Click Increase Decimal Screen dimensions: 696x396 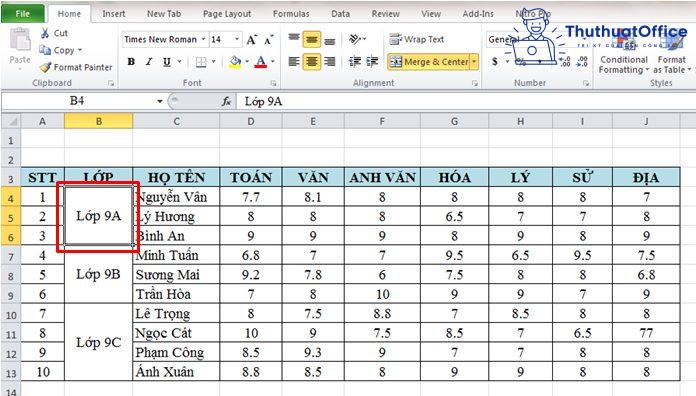pos(565,62)
